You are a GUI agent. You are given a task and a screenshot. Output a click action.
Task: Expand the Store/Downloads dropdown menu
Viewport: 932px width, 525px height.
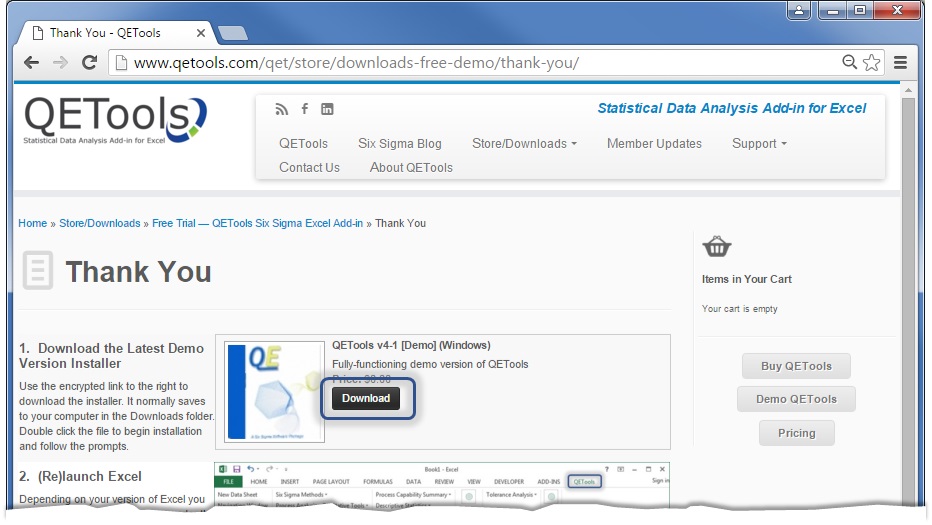(524, 144)
